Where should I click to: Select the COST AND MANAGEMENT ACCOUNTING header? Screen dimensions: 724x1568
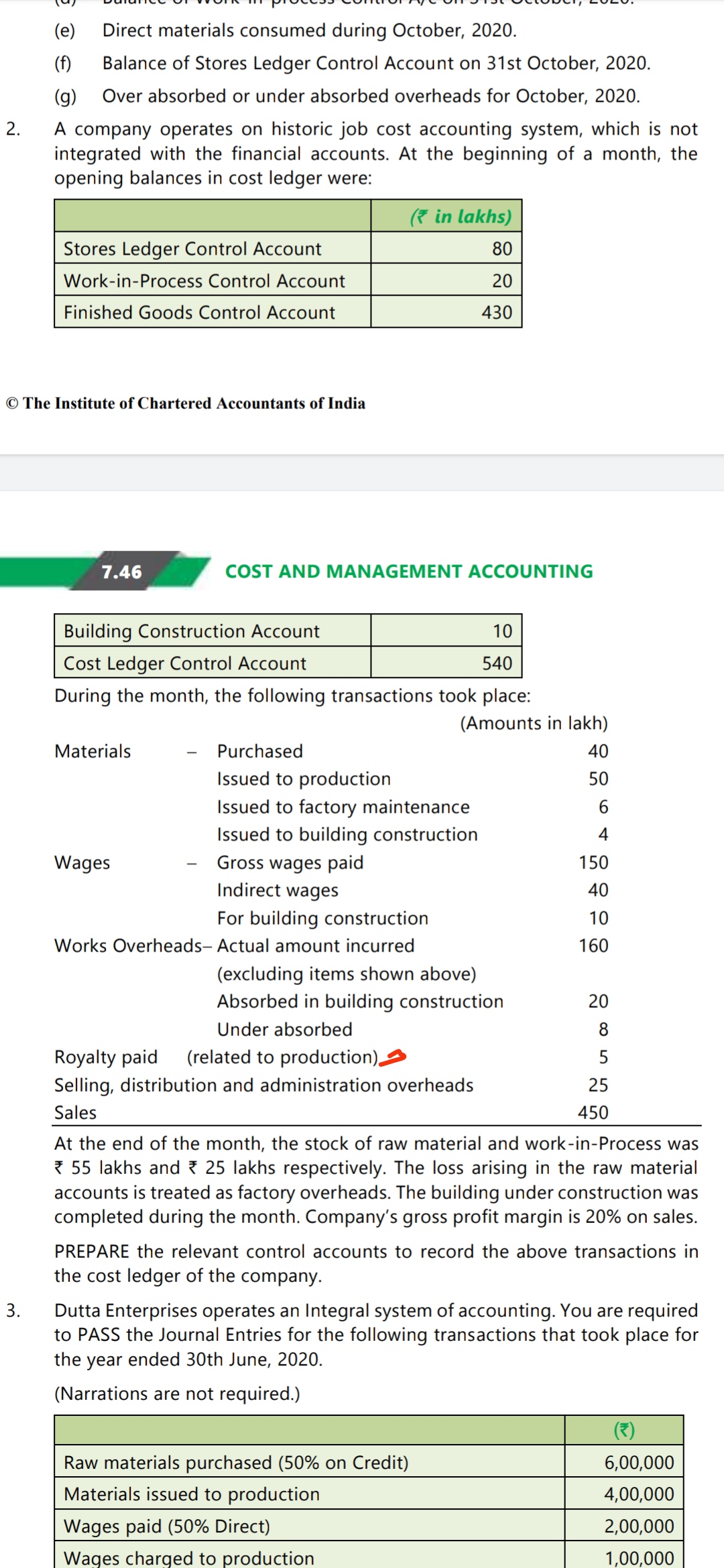click(x=409, y=572)
